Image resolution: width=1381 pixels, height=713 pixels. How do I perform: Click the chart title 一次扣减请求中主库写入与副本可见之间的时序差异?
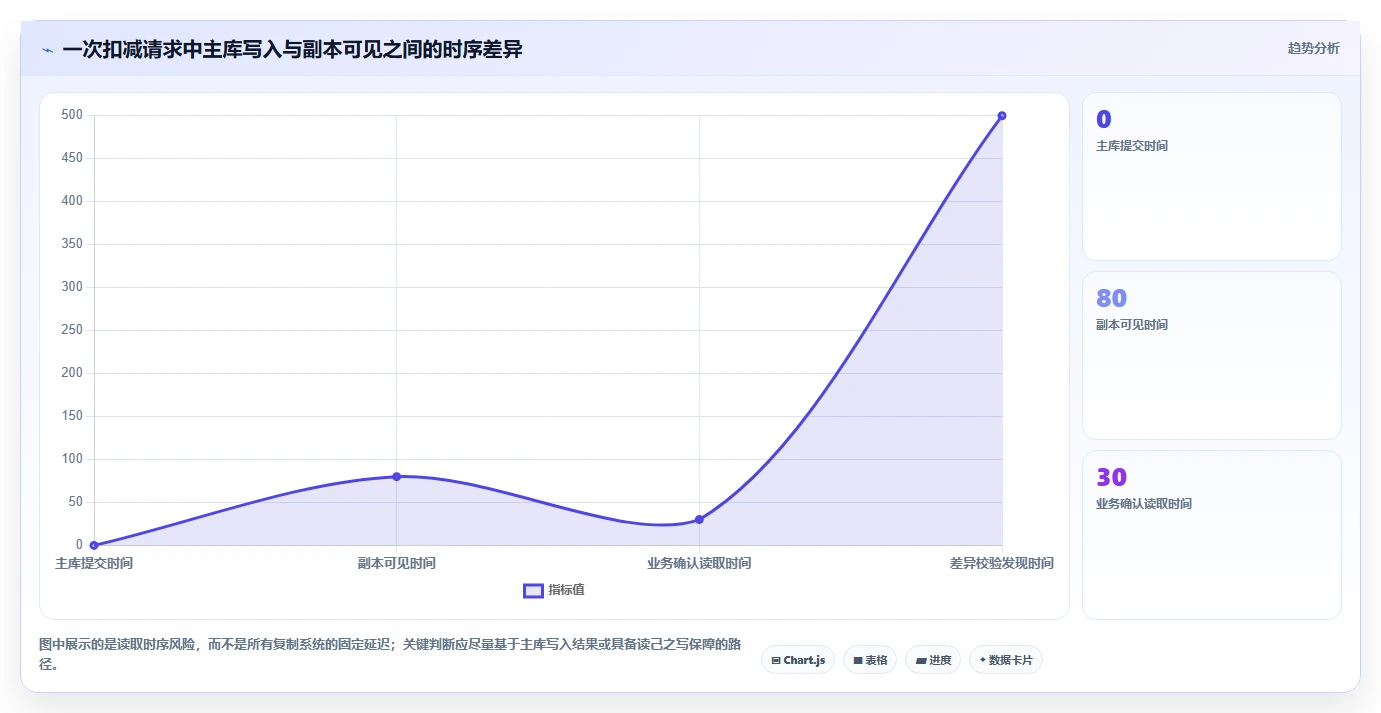click(x=292, y=49)
